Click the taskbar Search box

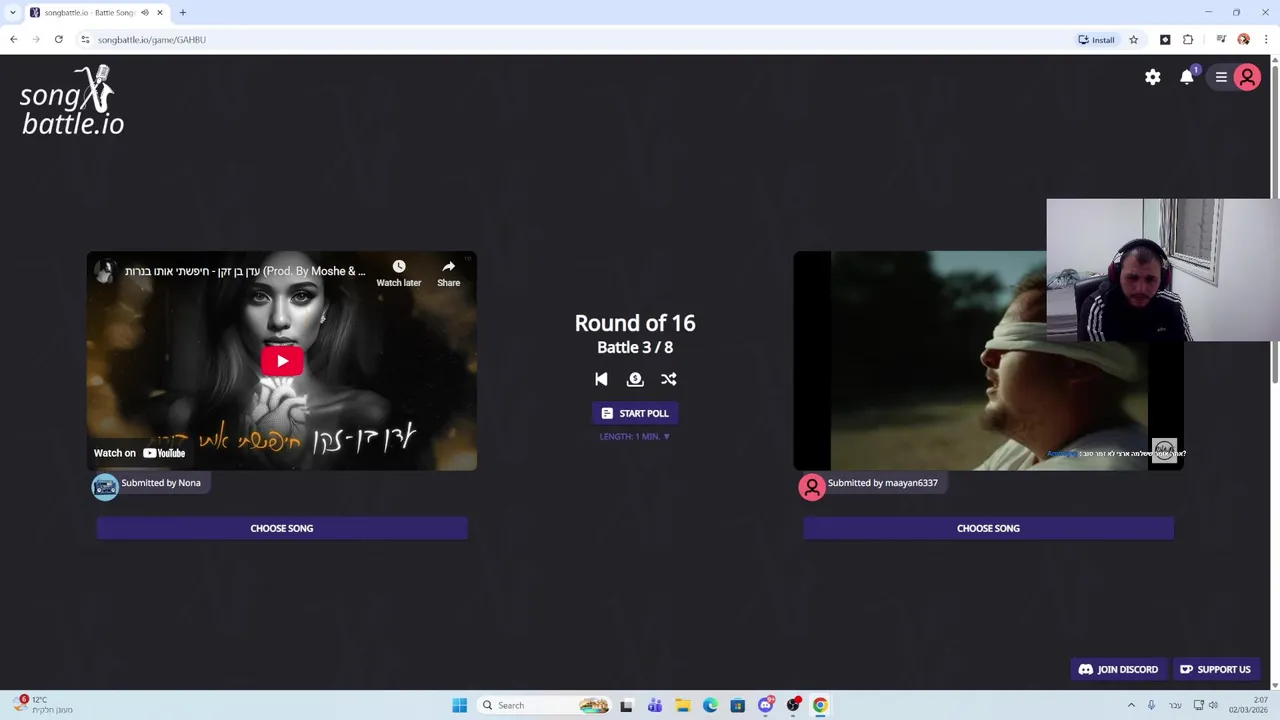pos(543,705)
